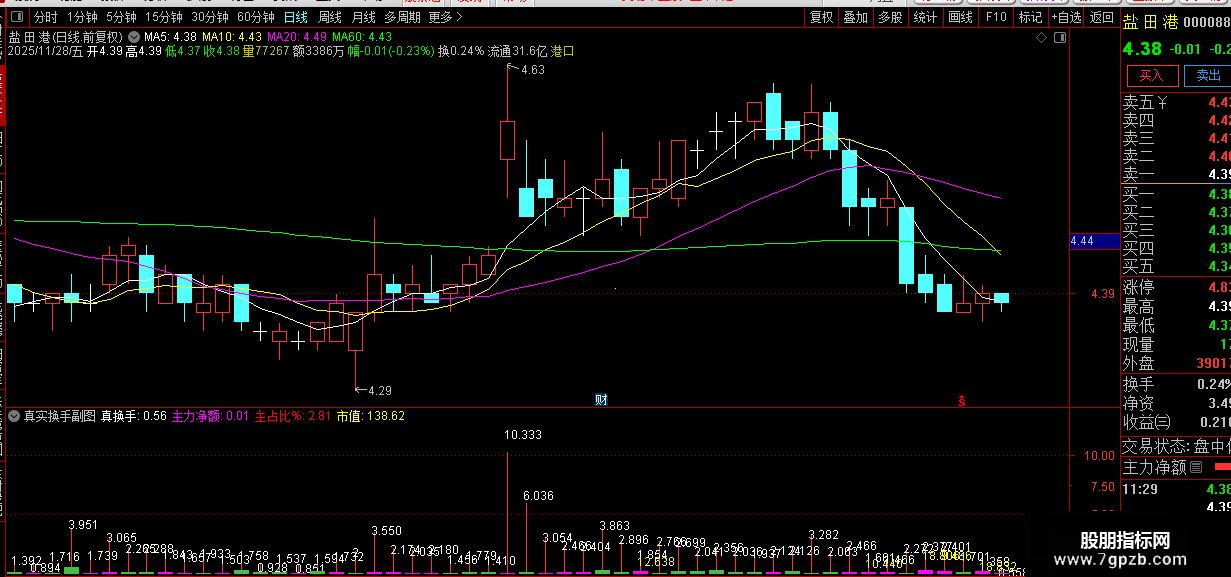Toggle the side panel icon beside the diamond
Image resolution: width=1231 pixels, height=577 pixels.
coord(1060,37)
